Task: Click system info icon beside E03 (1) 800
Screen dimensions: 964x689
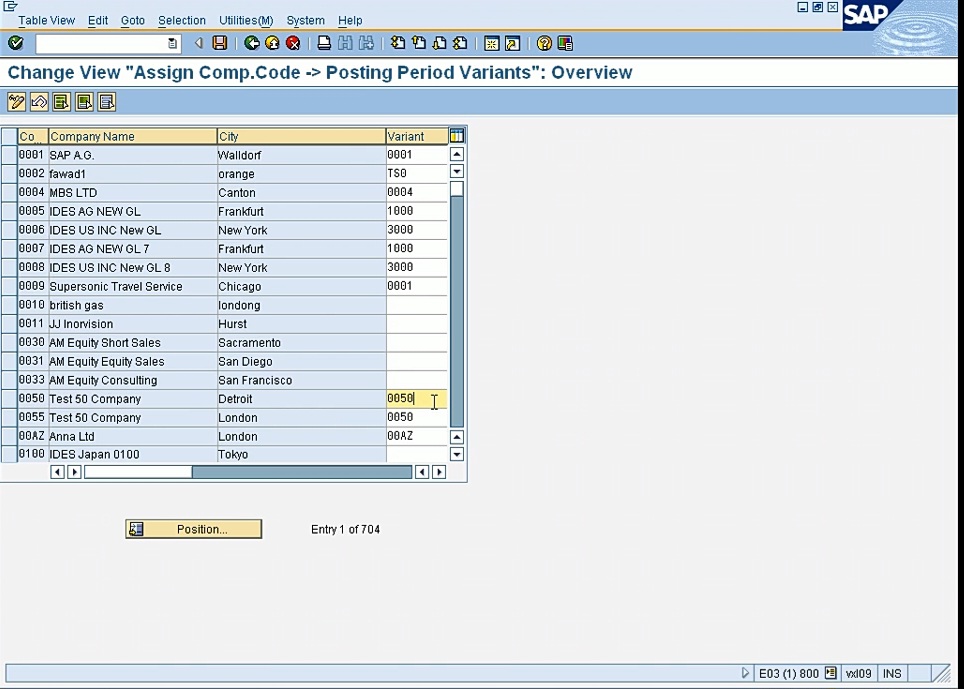Action: click(x=831, y=673)
